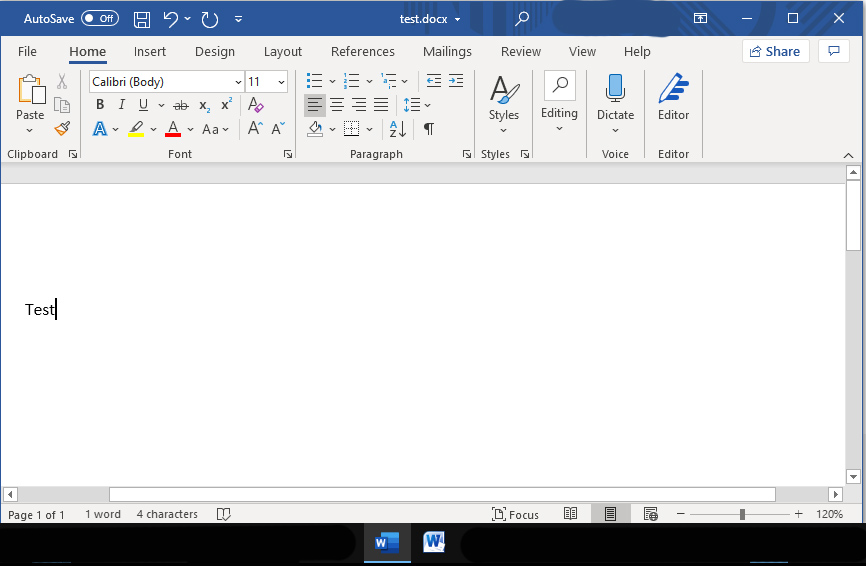The image size is (866, 566).
Task: Sort text with A-Z icon
Action: coord(398,129)
